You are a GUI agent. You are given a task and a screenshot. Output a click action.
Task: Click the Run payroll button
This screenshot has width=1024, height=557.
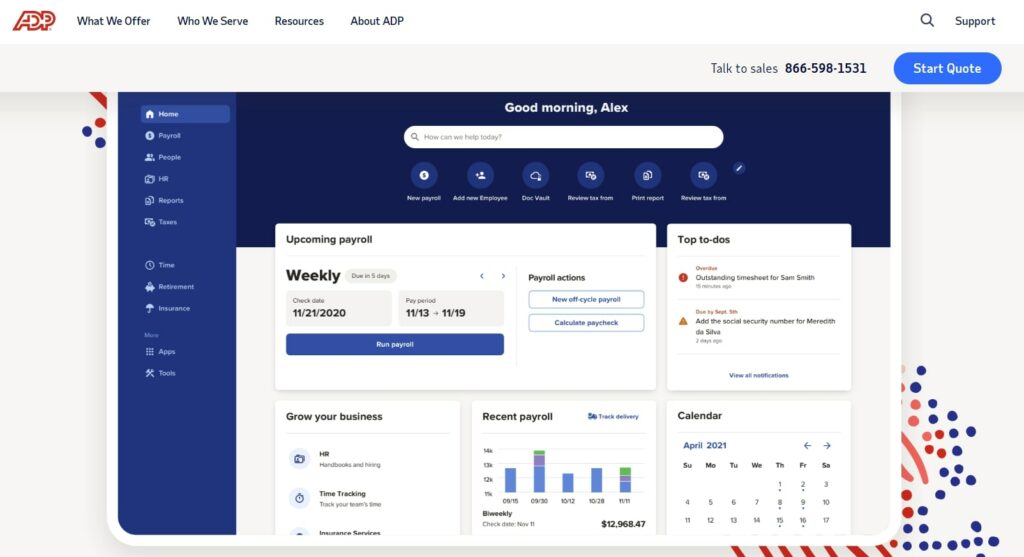[394, 344]
